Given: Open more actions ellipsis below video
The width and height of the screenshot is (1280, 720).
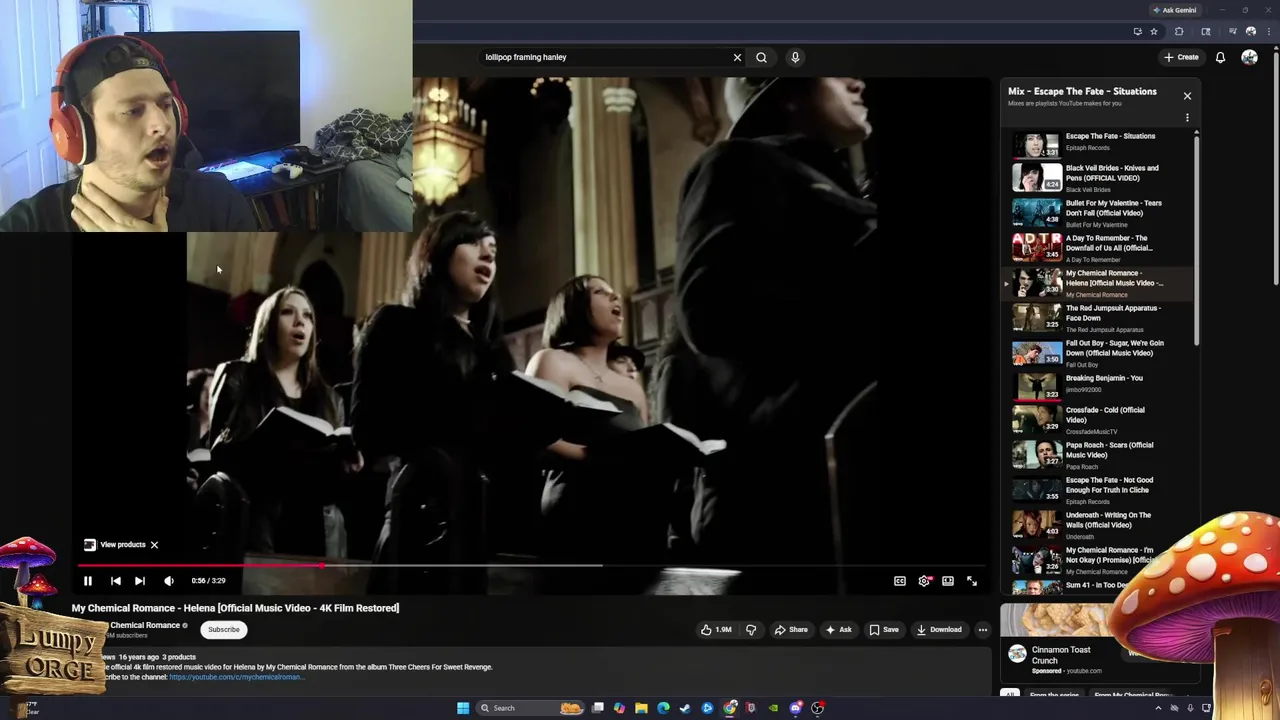Looking at the screenshot, I should [x=982, y=630].
